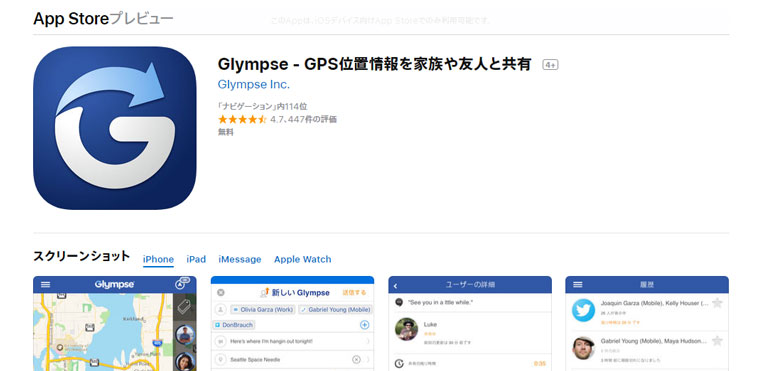Click the Gabriel Young (Mobile), Maya Hudson entry
The image size is (761, 371).
pos(654,341)
